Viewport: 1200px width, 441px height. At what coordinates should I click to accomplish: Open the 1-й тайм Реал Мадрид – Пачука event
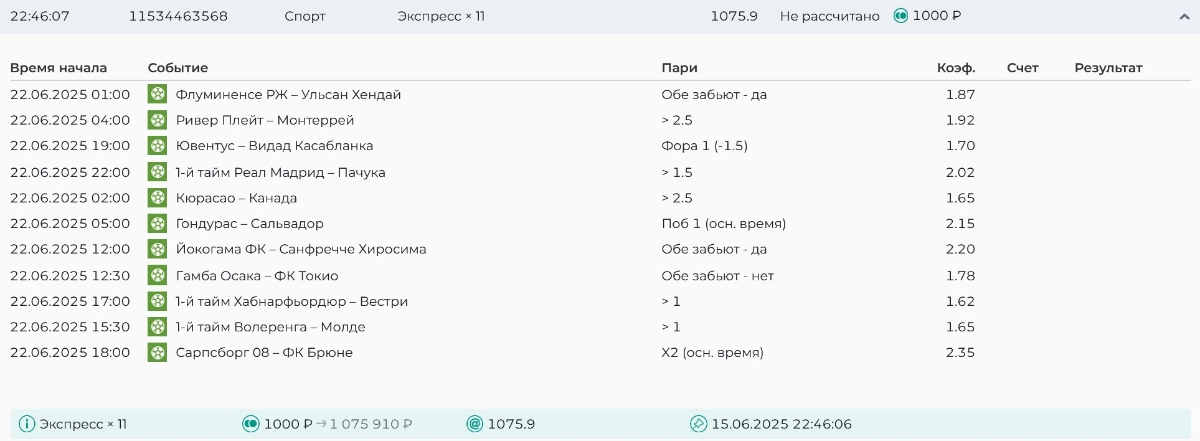coord(280,172)
